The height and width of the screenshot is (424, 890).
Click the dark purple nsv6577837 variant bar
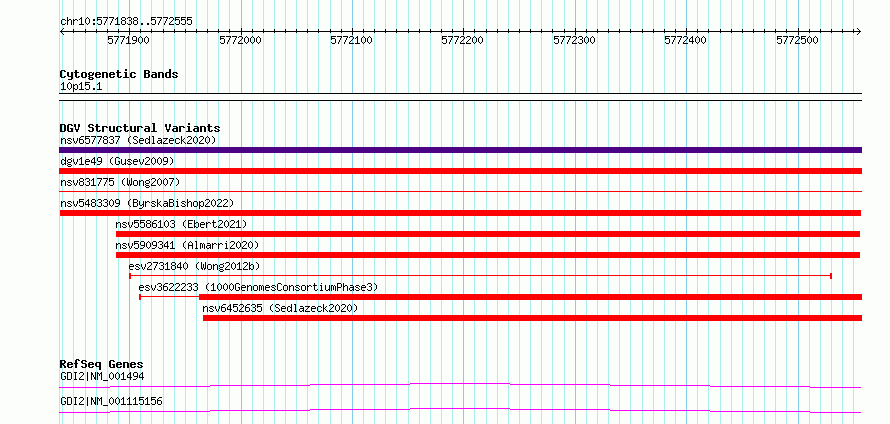click(460, 150)
